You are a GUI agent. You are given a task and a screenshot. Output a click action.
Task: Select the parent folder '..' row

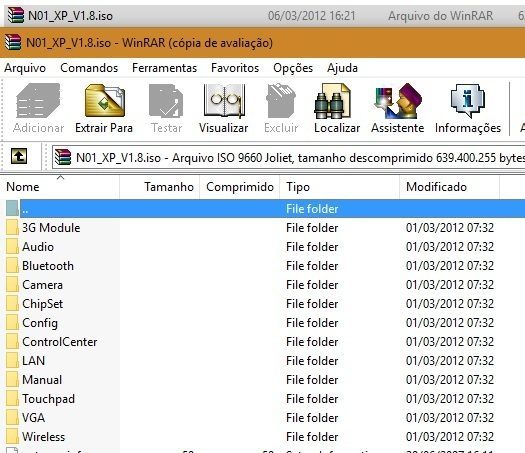click(265, 209)
